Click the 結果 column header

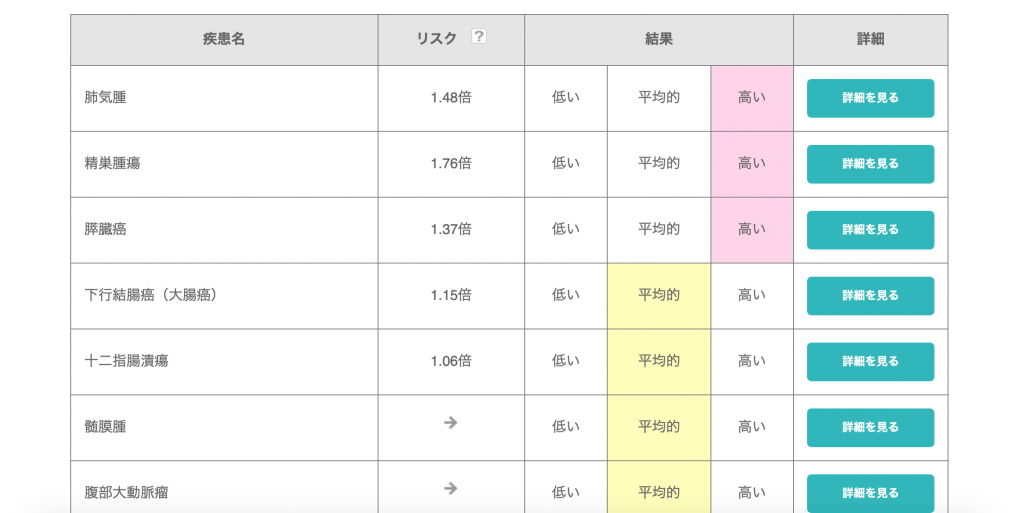pyautogui.click(x=659, y=39)
